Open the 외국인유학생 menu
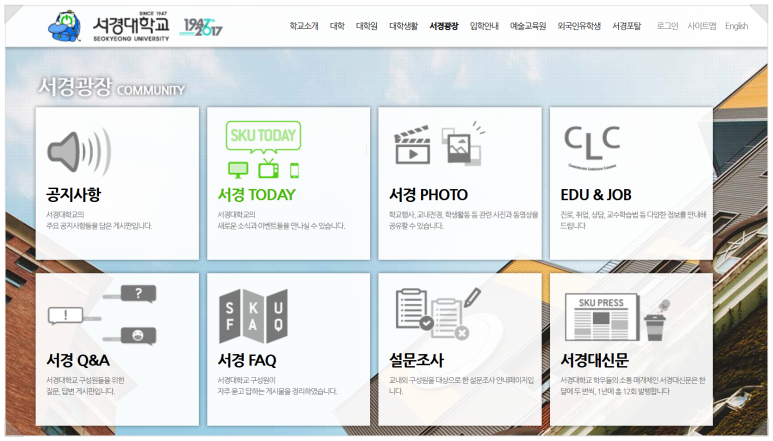The width and height of the screenshot is (773, 441). tap(579, 26)
